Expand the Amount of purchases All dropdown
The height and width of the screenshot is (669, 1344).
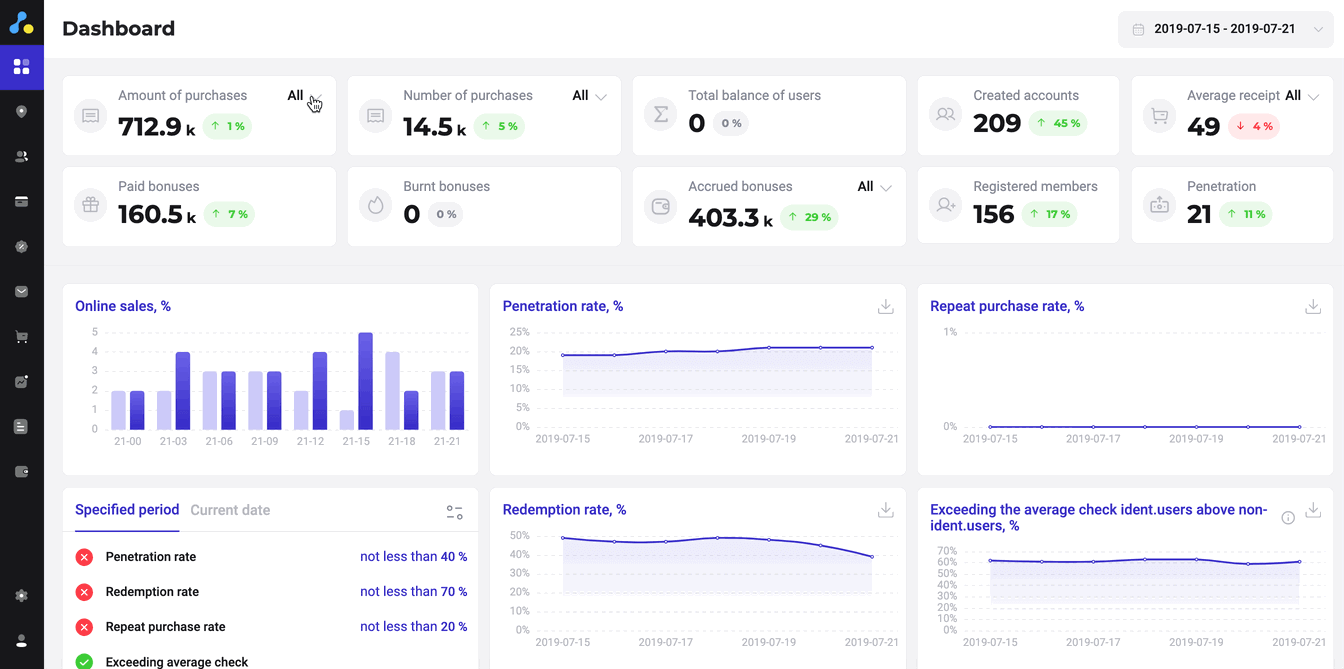304,96
